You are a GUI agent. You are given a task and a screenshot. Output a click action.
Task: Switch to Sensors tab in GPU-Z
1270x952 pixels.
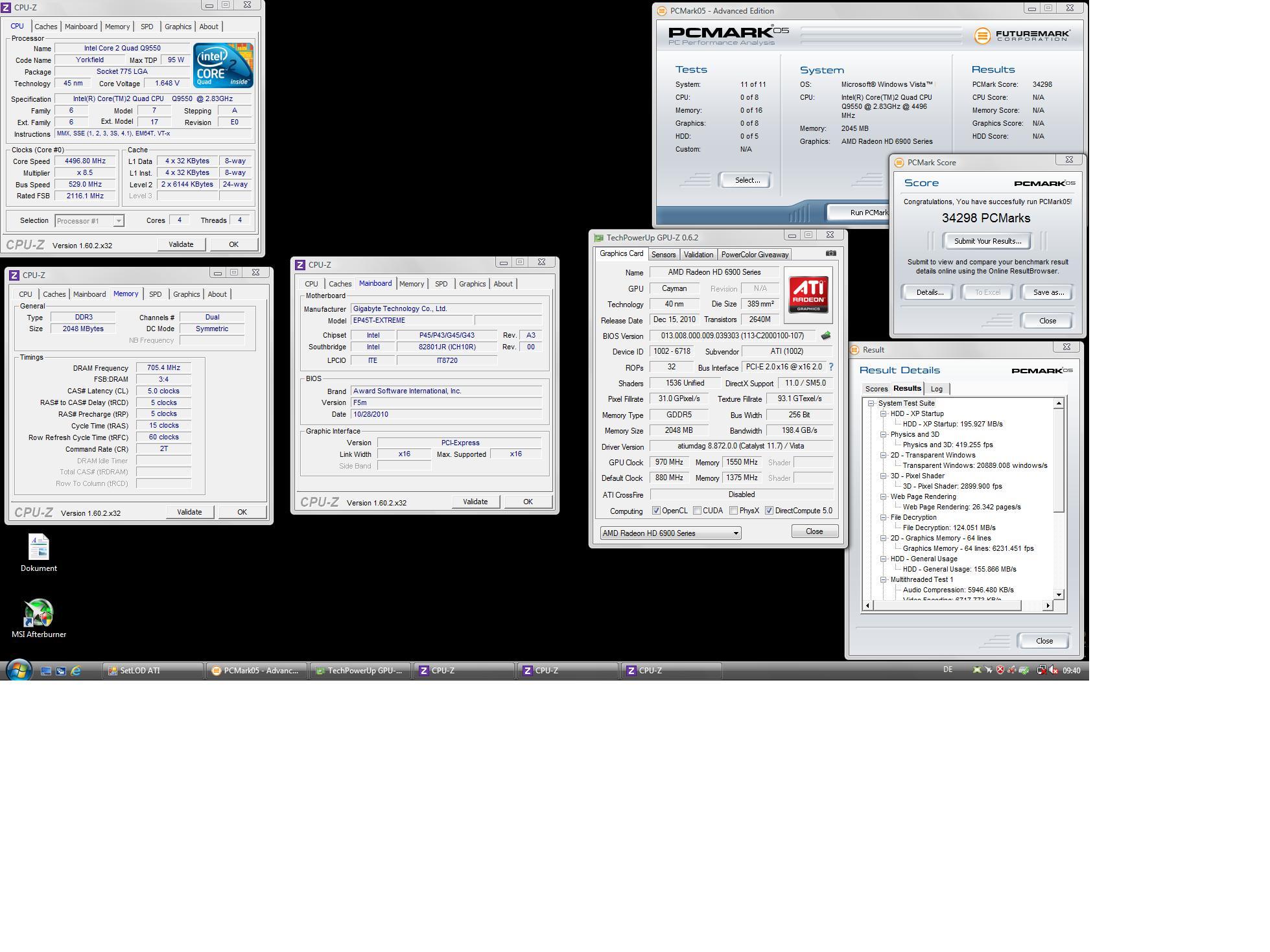pos(663,255)
